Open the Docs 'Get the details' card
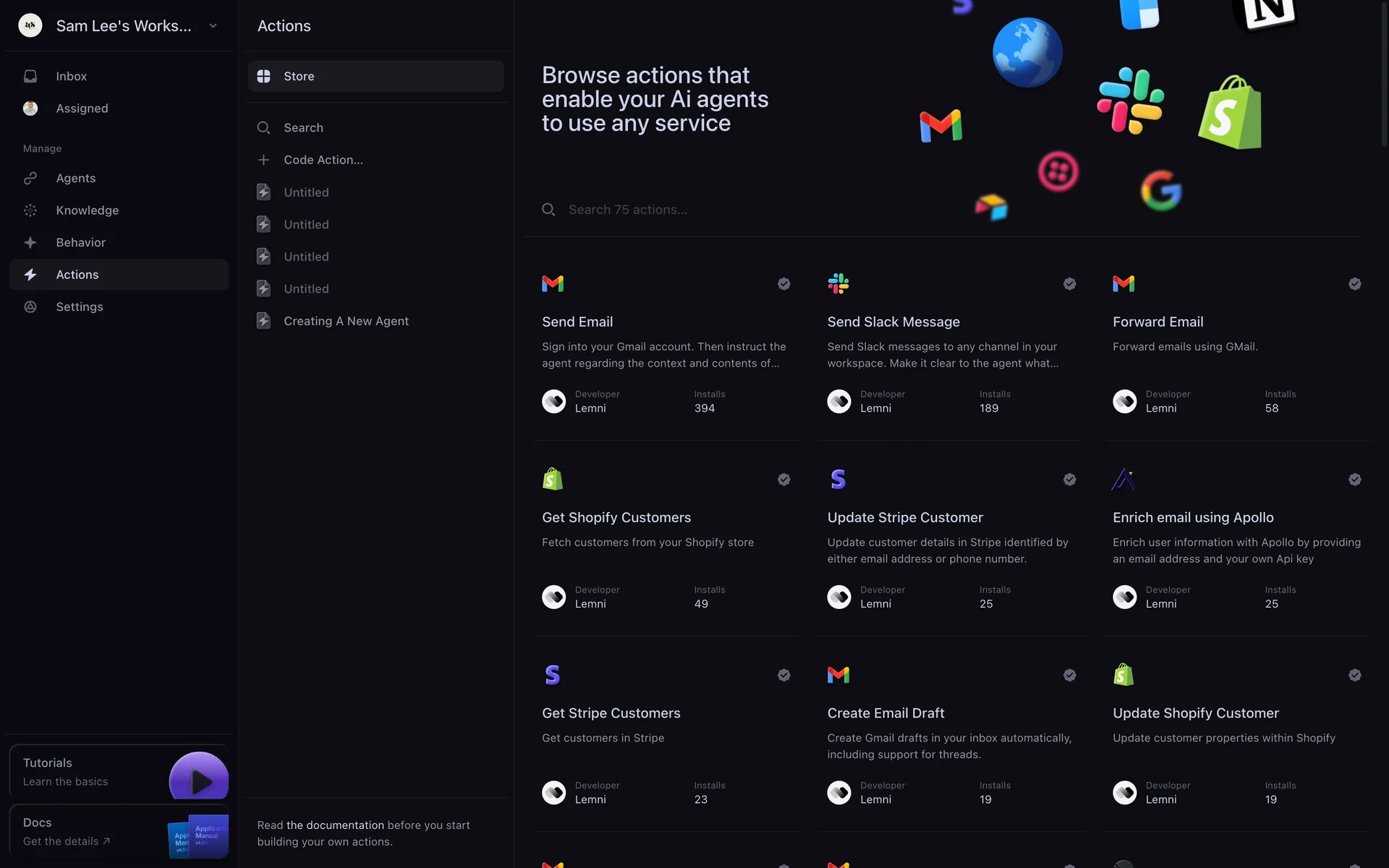 67,841
